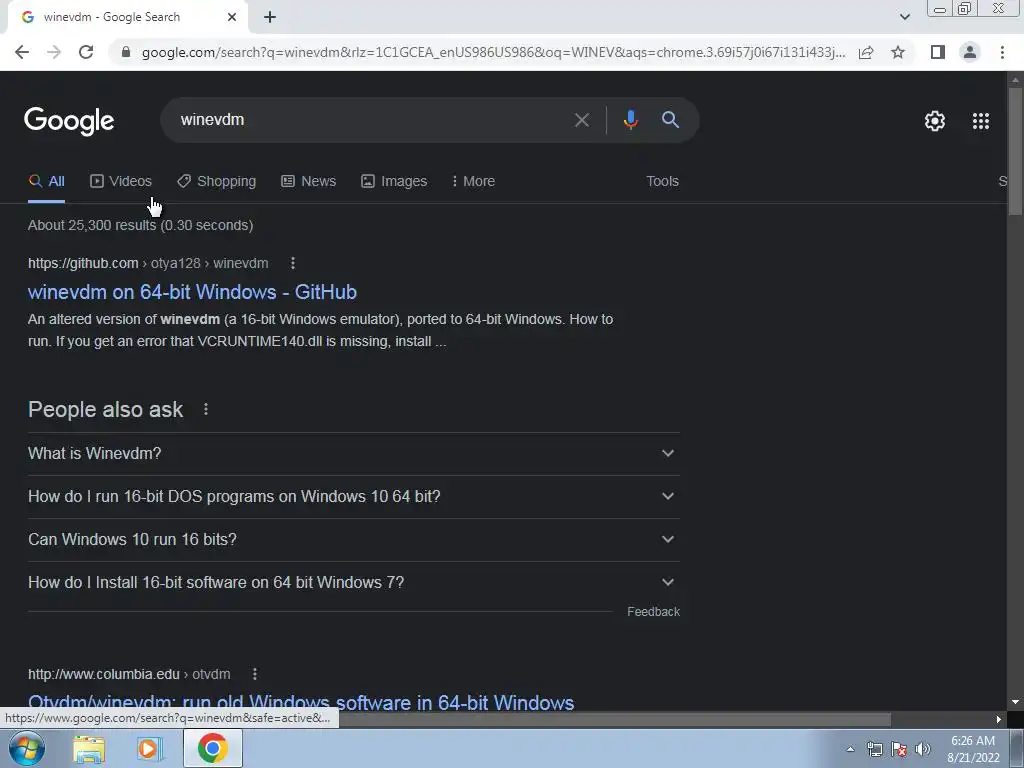Image resolution: width=1024 pixels, height=768 pixels.
Task: Open the Chrome profile avatar
Action: [x=970, y=52]
